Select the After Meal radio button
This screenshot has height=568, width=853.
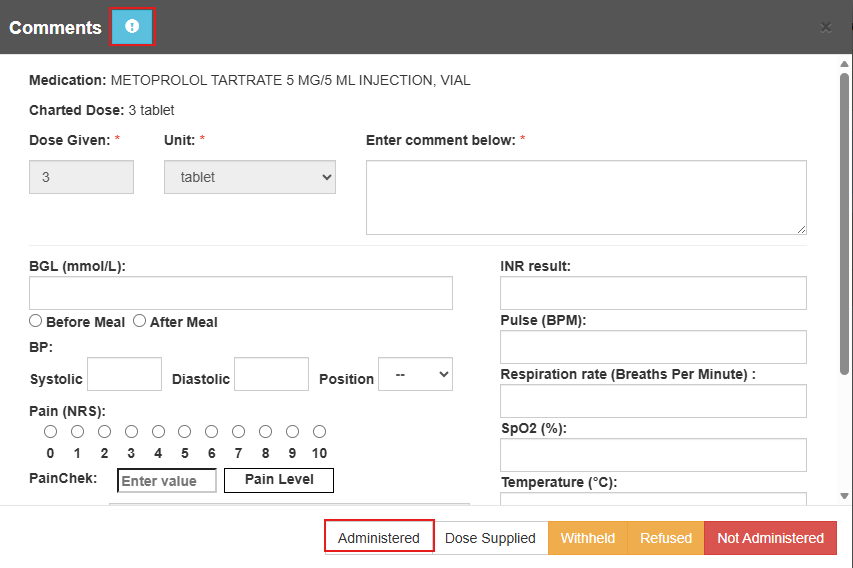139,321
